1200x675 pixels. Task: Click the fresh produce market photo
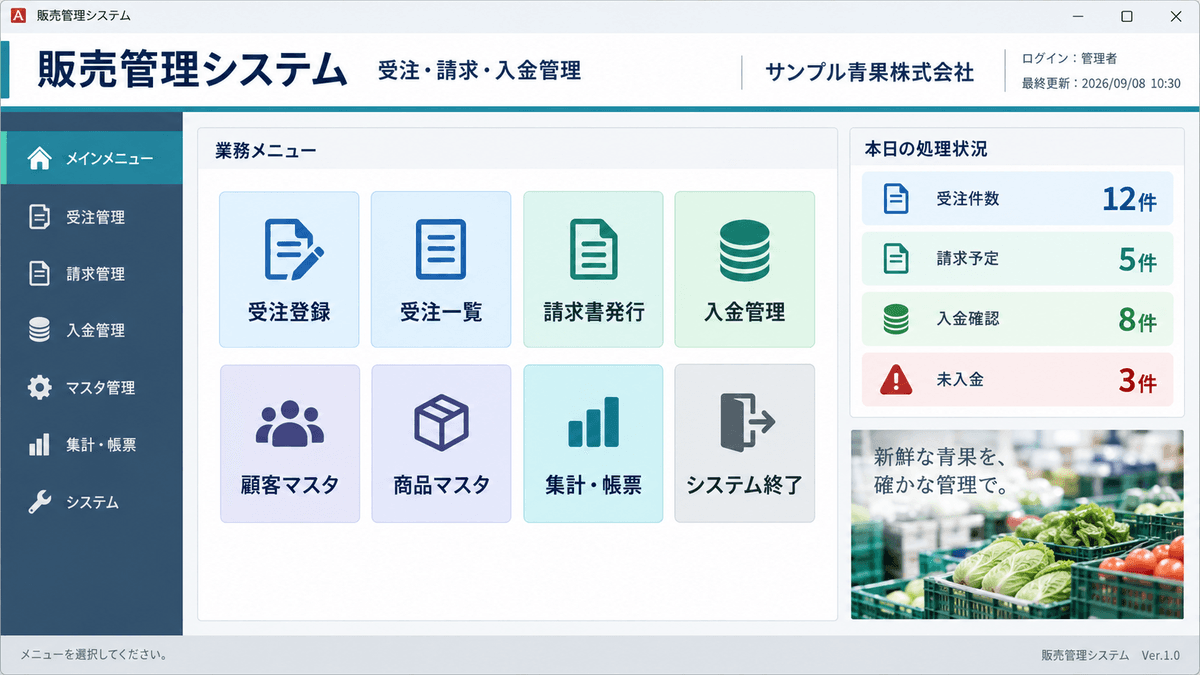point(1017,525)
